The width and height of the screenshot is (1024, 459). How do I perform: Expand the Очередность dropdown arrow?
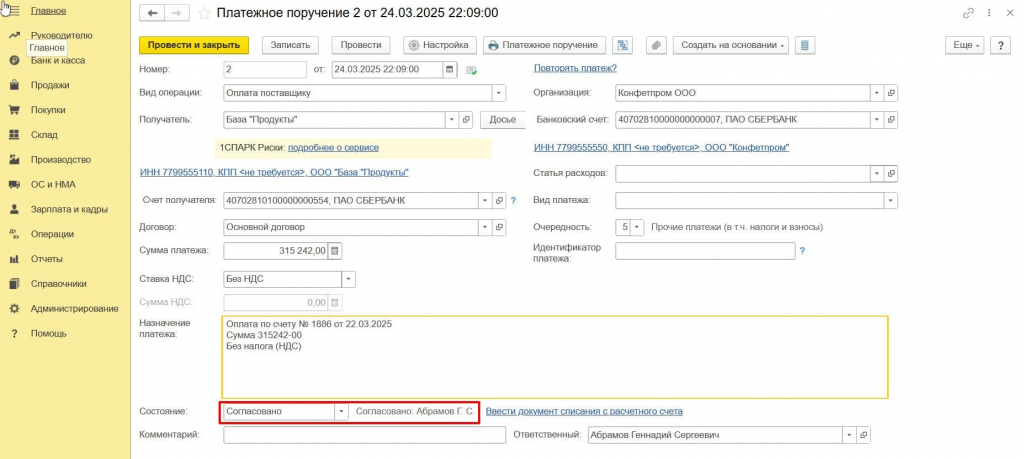click(638, 227)
